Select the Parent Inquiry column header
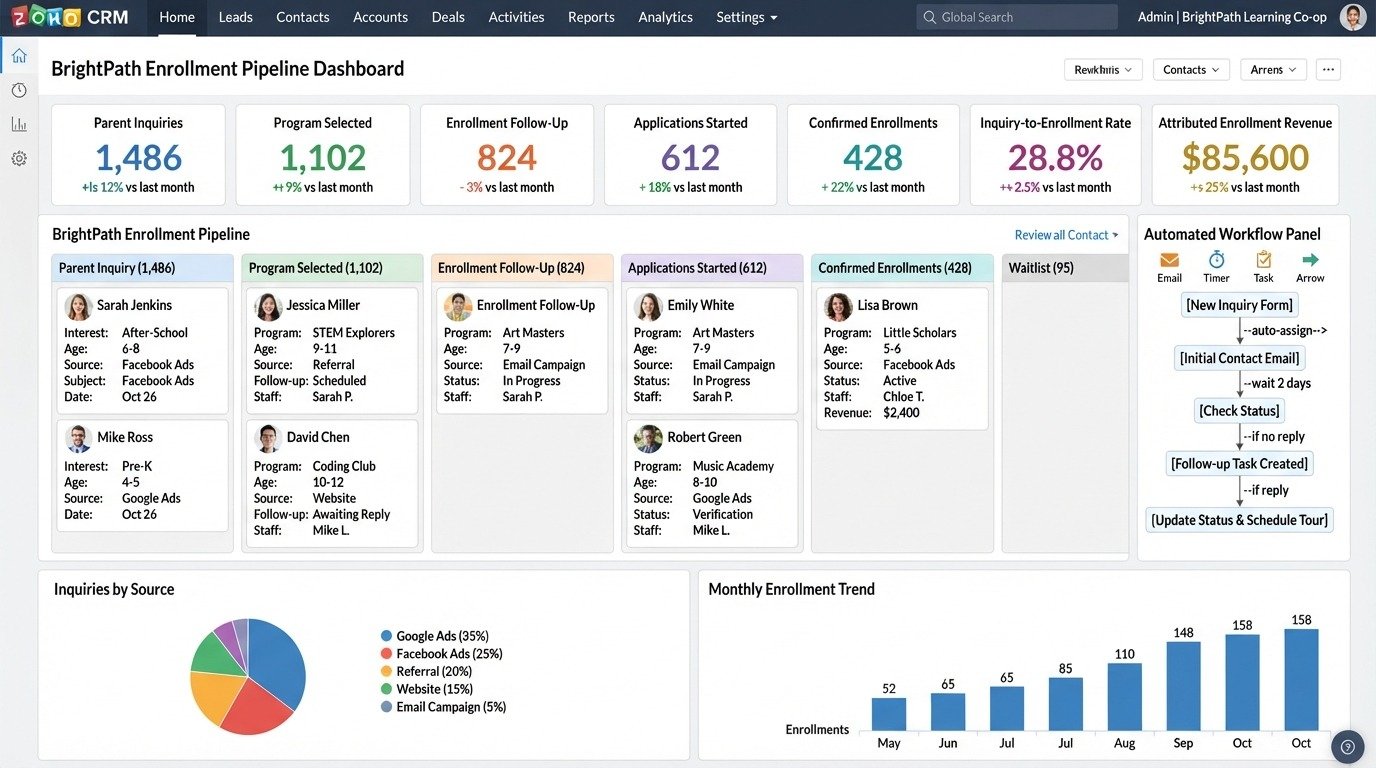Screen dimensions: 1376x768 [142, 268]
